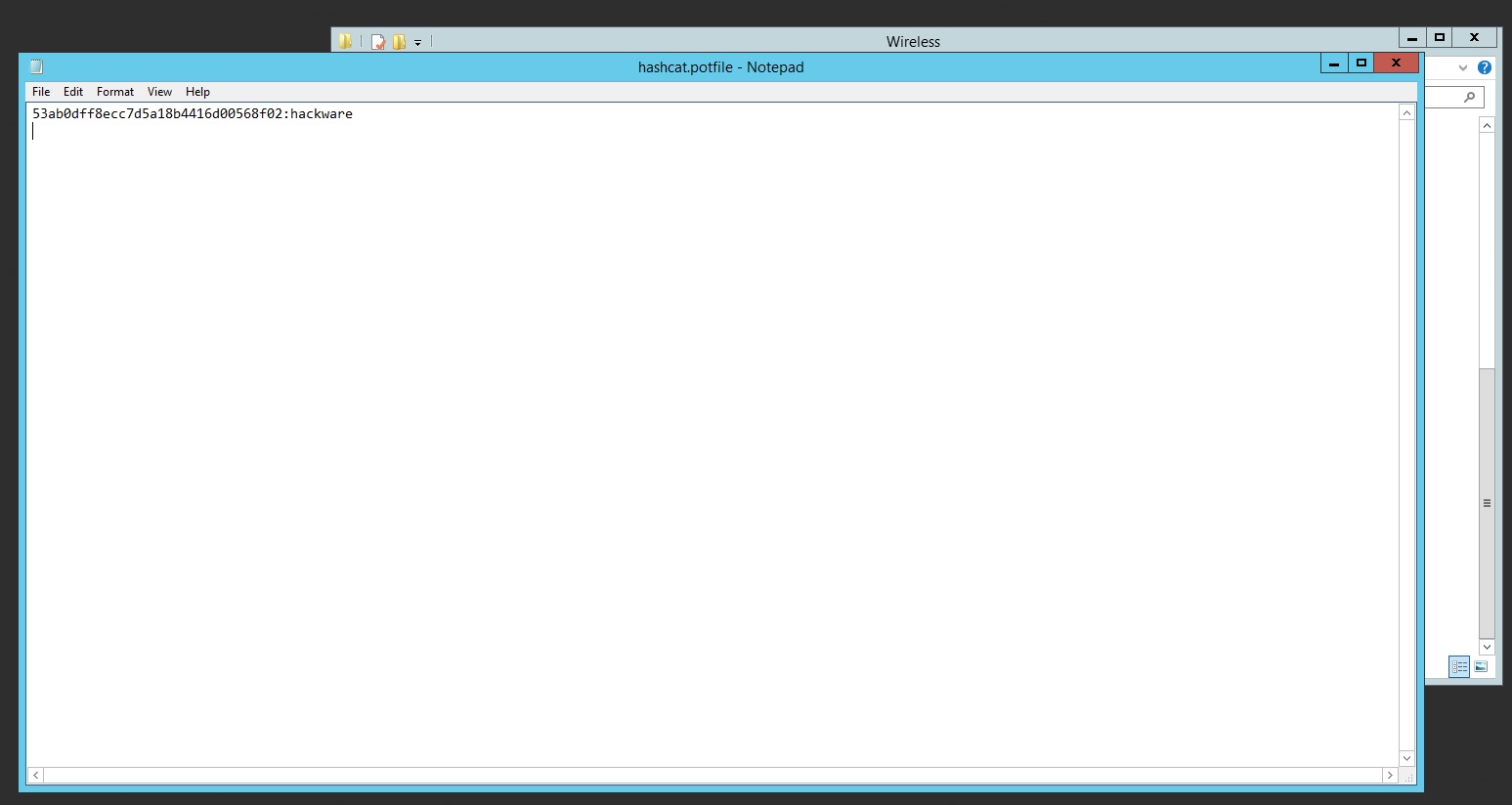Open Explorer Help via blue question mark
The width and height of the screenshot is (1512, 805).
[1485, 67]
